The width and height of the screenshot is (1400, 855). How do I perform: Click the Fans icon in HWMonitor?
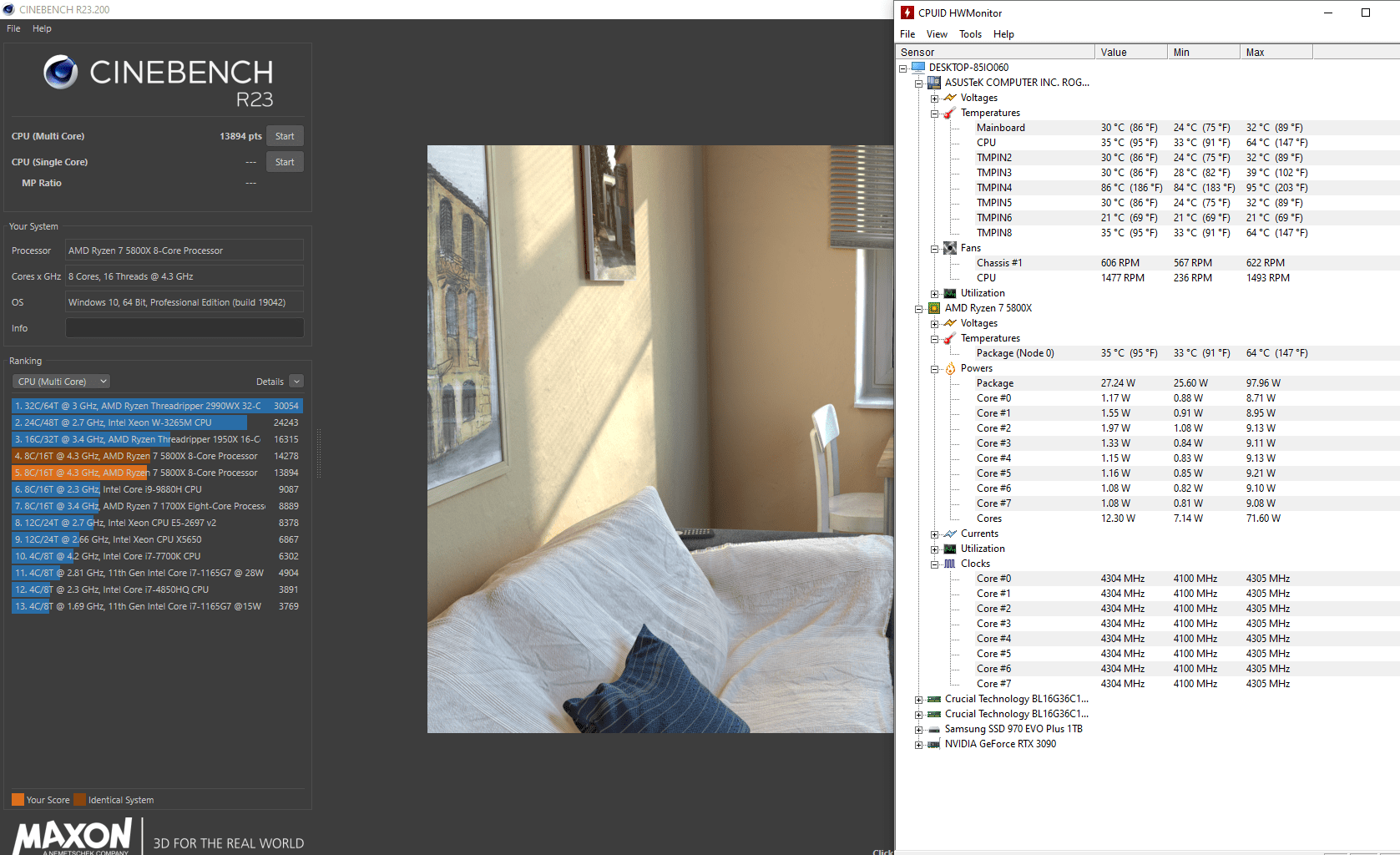[x=950, y=248]
